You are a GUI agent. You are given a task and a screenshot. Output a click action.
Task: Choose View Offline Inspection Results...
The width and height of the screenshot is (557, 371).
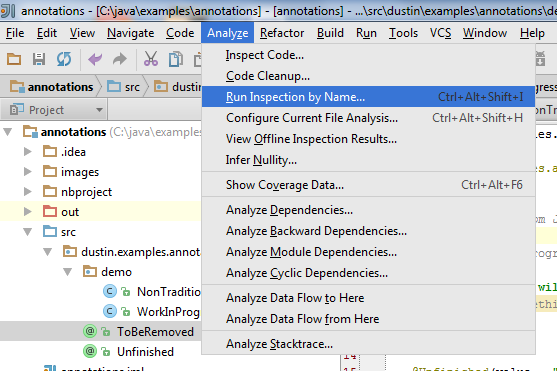coord(368,139)
